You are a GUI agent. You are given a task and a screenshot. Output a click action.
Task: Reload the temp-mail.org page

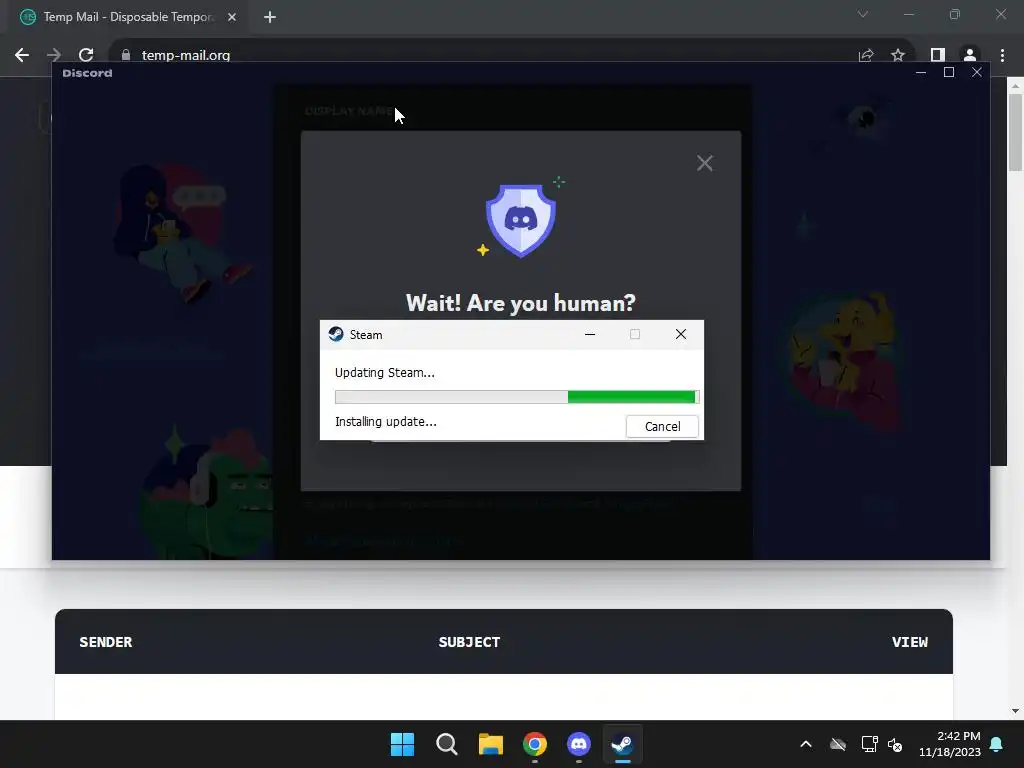point(86,55)
